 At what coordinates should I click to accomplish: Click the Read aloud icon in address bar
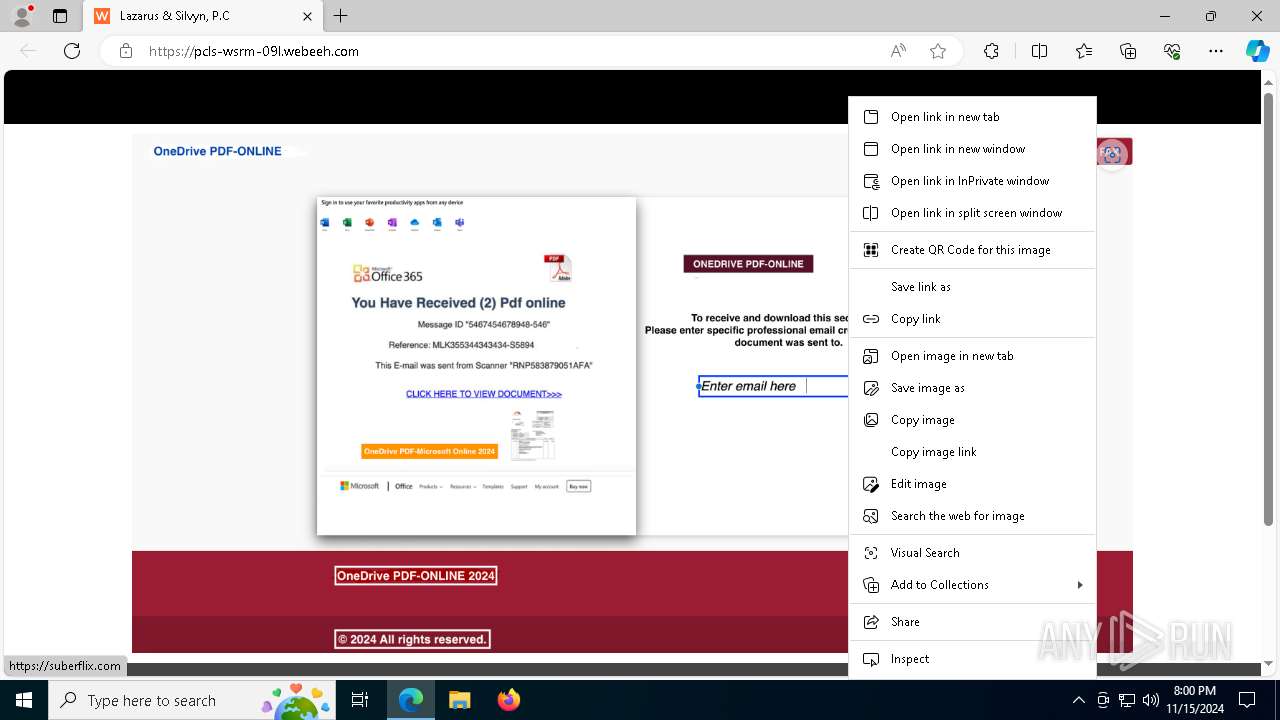[898, 51]
